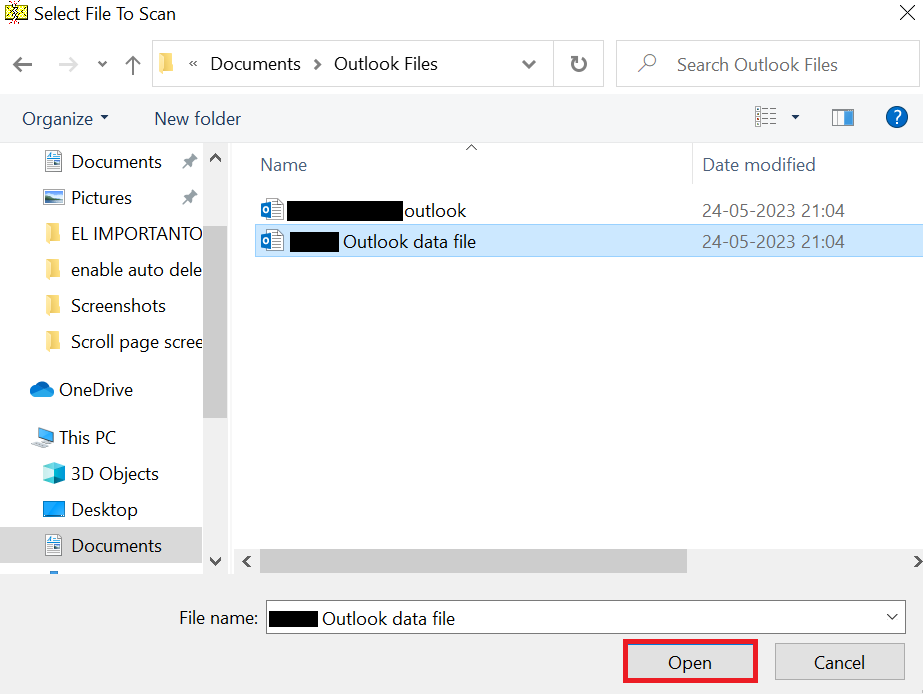Sort files by Date modified column
This screenshot has height=694, width=923.
tap(758, 164)
